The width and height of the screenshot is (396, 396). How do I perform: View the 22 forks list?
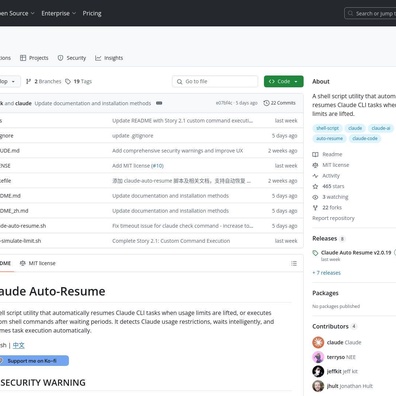[332, 208]
